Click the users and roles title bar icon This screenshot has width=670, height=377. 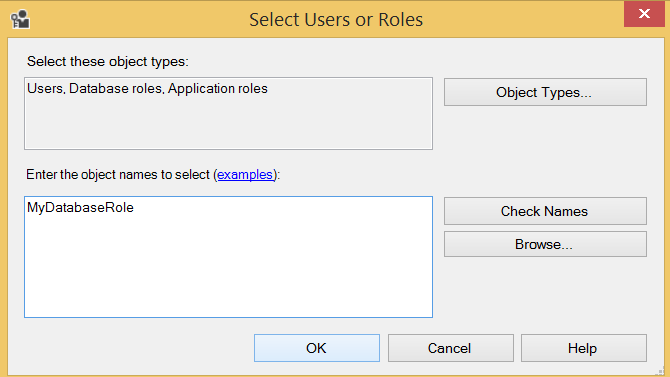point(20,19)
